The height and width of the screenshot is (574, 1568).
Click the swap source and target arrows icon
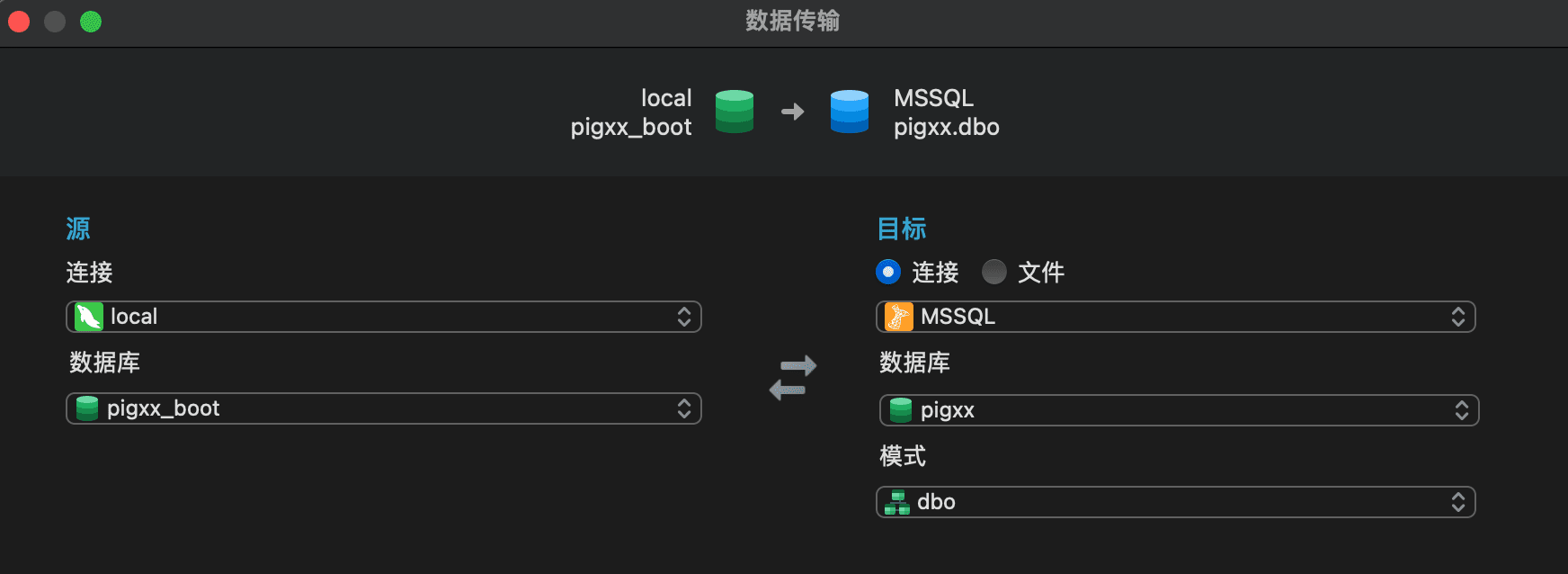[x=793, y=377]
